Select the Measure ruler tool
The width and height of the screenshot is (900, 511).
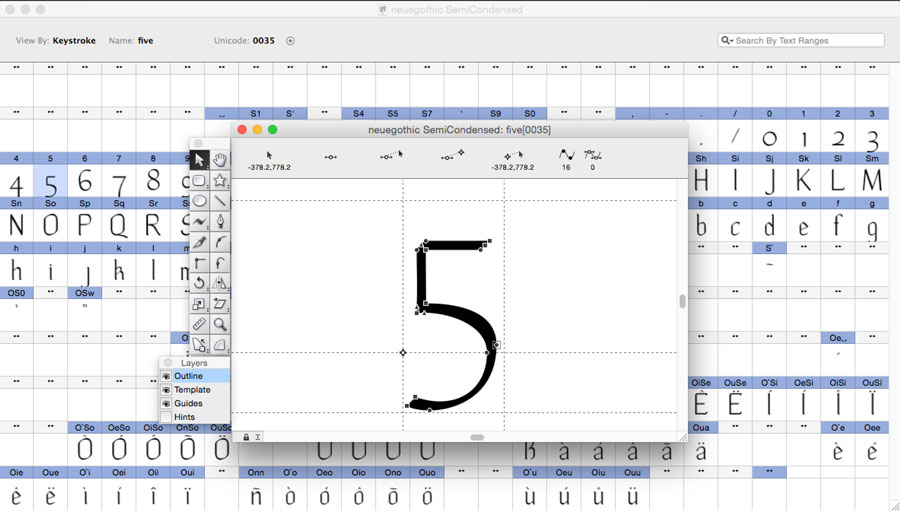199,325
